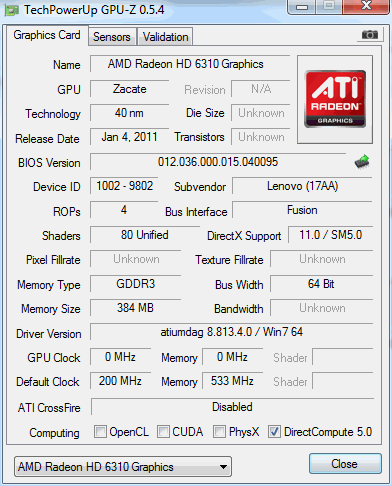The width and height of the screenshot is (392, 486).
Task: Click the ATI Radeon Graphics logo
Action: click(x=335, y=99)
